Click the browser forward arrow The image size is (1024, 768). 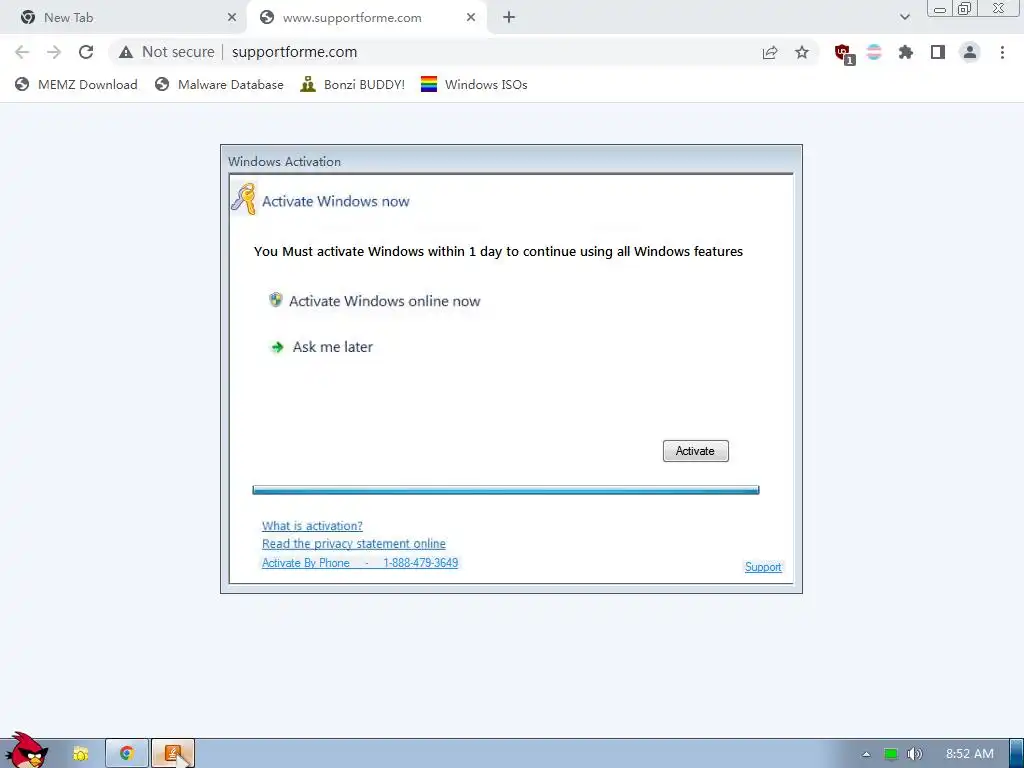click(x=54, y=52)
